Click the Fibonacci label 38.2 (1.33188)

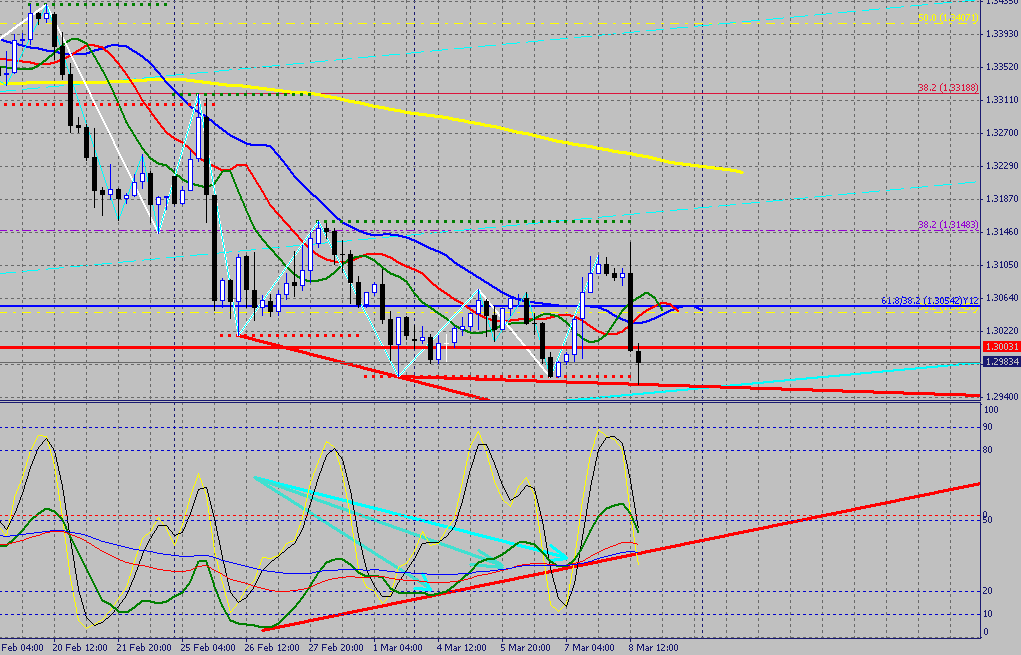948,88
